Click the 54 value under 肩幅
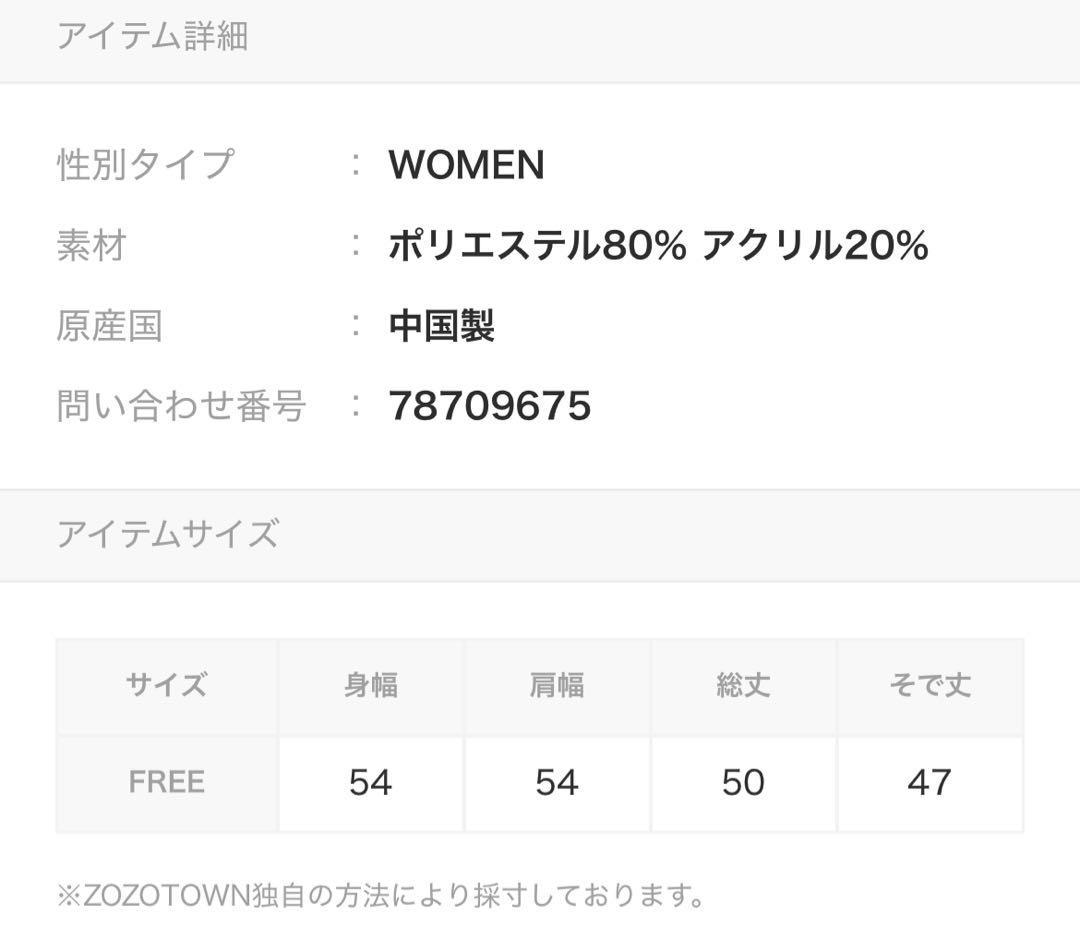The height and width of the screenshot is (941, 1080). pos(557,782)
